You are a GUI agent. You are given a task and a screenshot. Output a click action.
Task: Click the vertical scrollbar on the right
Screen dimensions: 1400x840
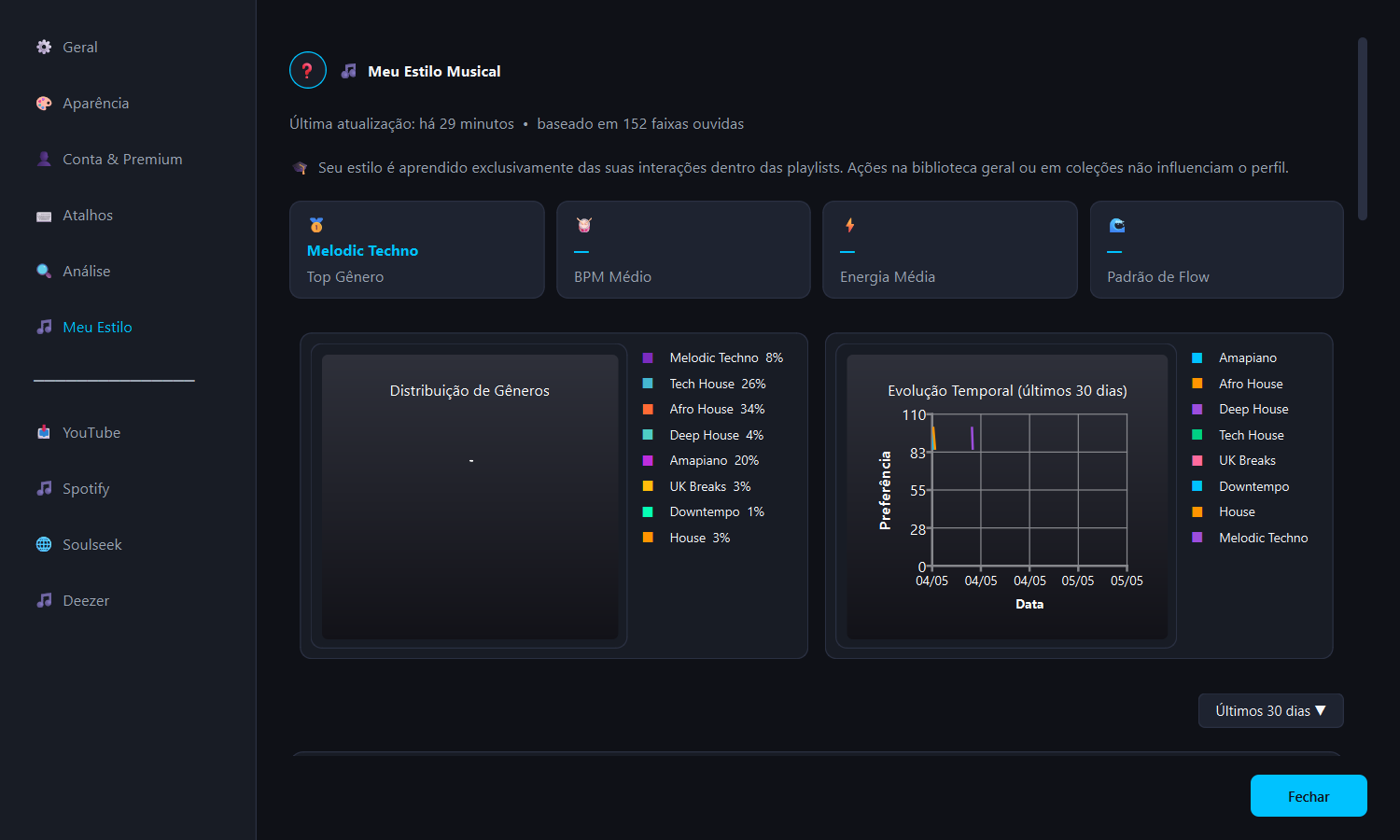[x=1363, y=129]
